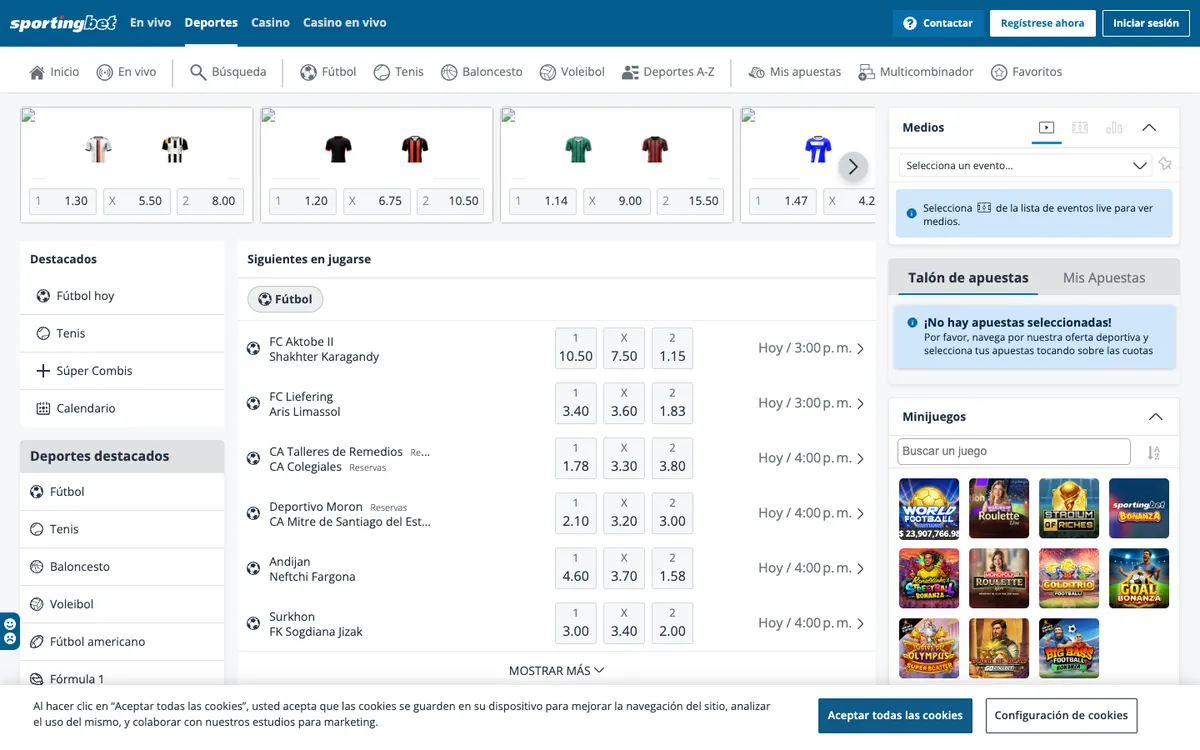Open the En vivo toolbar item
This screenshot has width=1200, height=750.
pos(126,72)
